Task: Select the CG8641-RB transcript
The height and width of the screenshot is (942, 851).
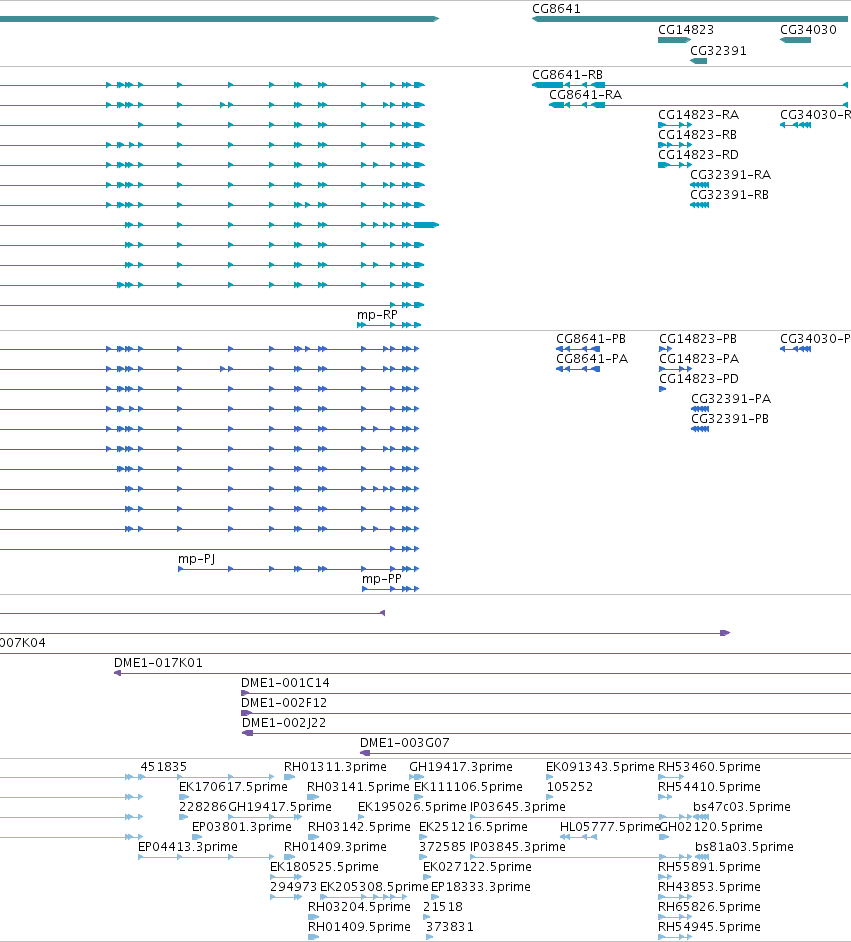Action: point(690,85)
